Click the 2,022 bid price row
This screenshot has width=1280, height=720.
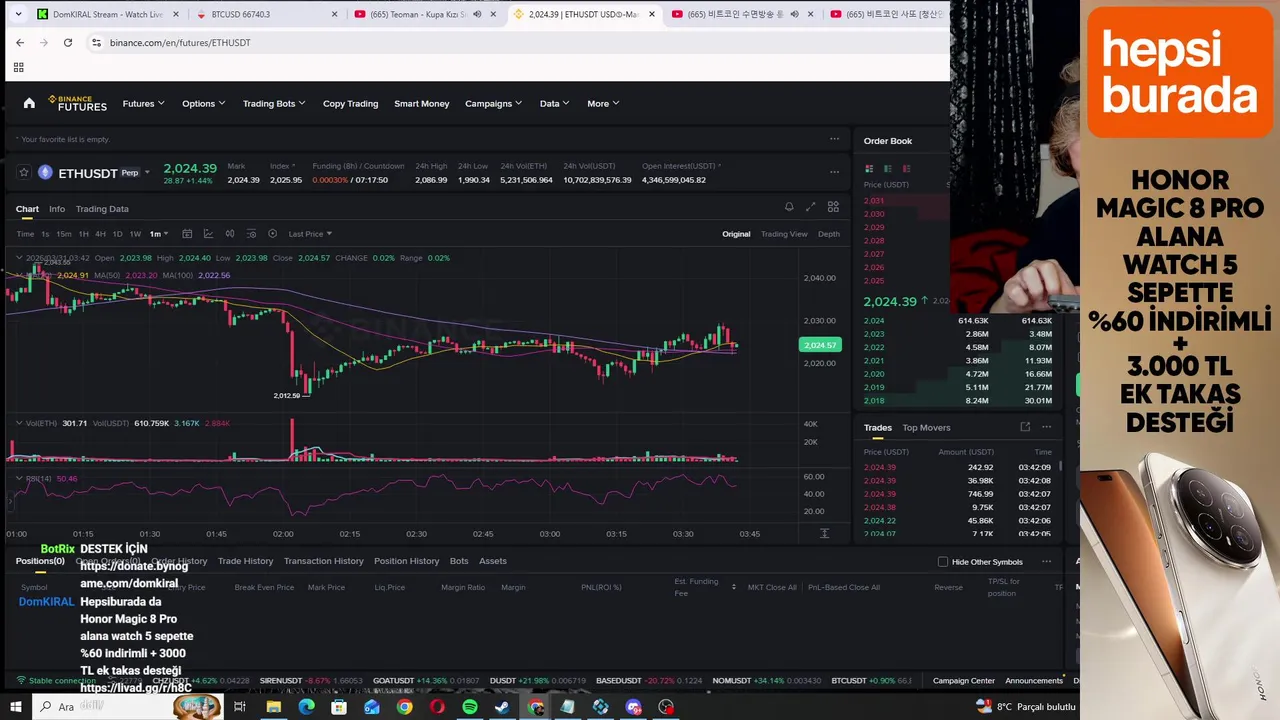pyautogui.click(x=958, y=347)
